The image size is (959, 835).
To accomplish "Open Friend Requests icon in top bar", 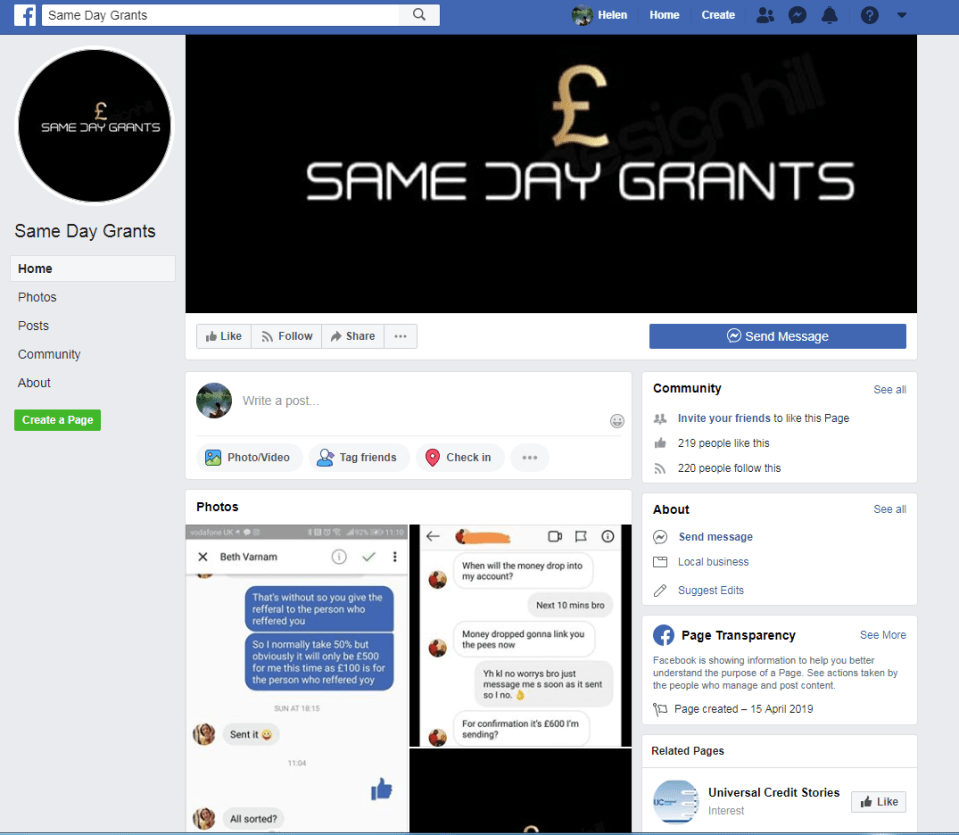I will [x=765, y=15].
